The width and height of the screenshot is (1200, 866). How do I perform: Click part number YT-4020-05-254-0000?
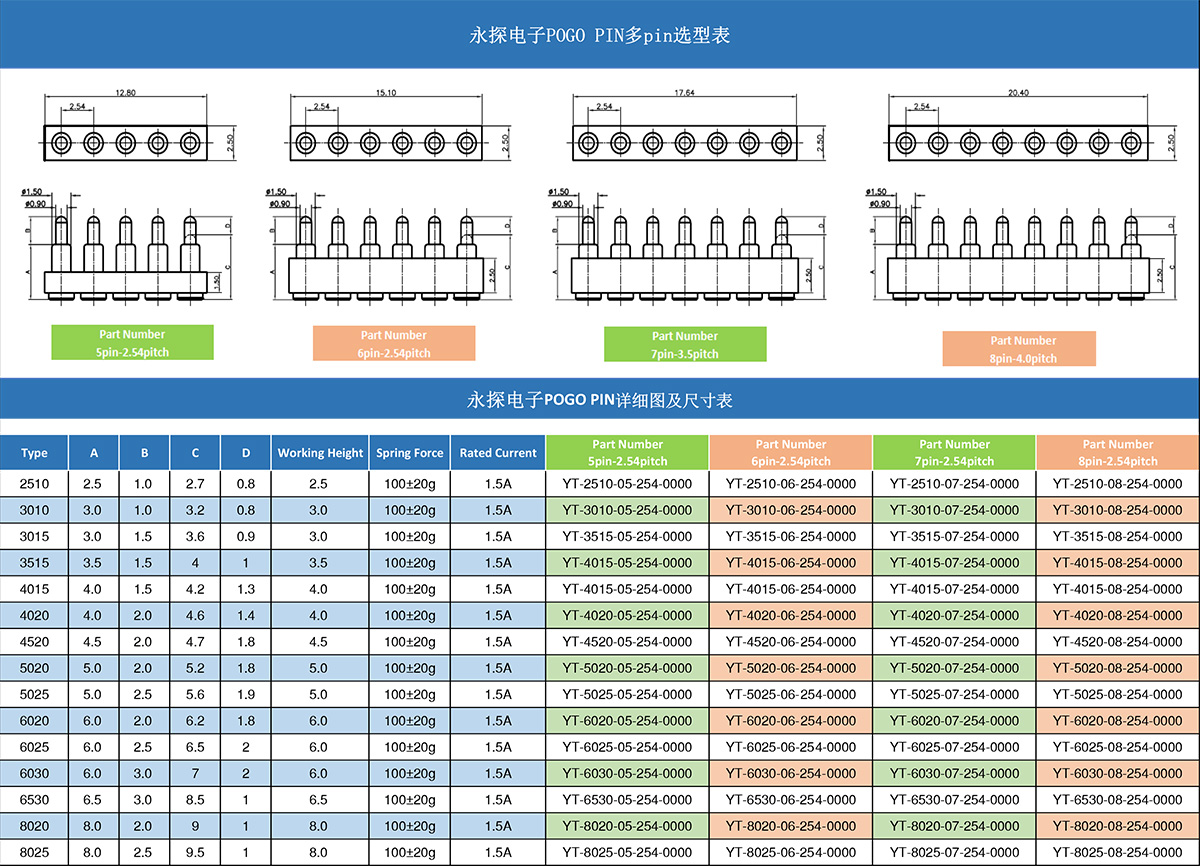tap(627, 615)
